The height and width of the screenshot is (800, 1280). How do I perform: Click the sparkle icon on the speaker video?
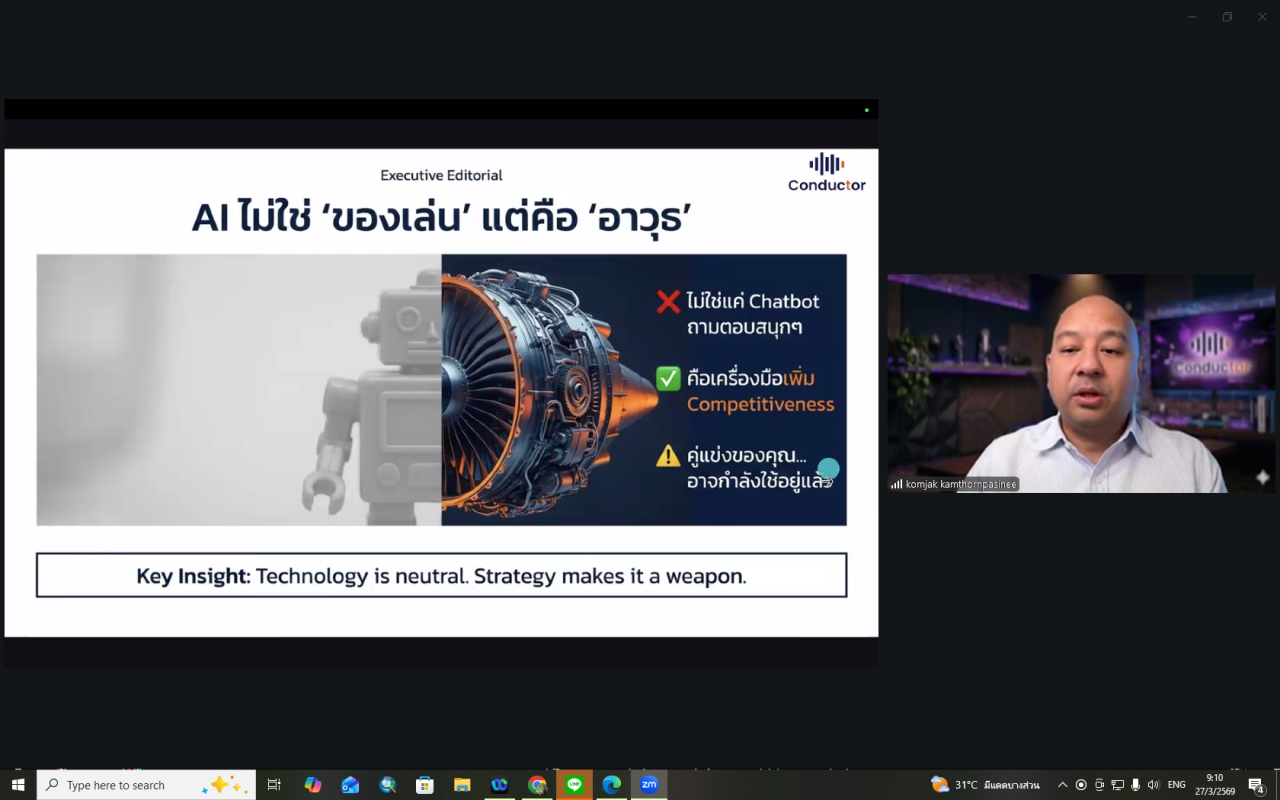point(1262,478)
